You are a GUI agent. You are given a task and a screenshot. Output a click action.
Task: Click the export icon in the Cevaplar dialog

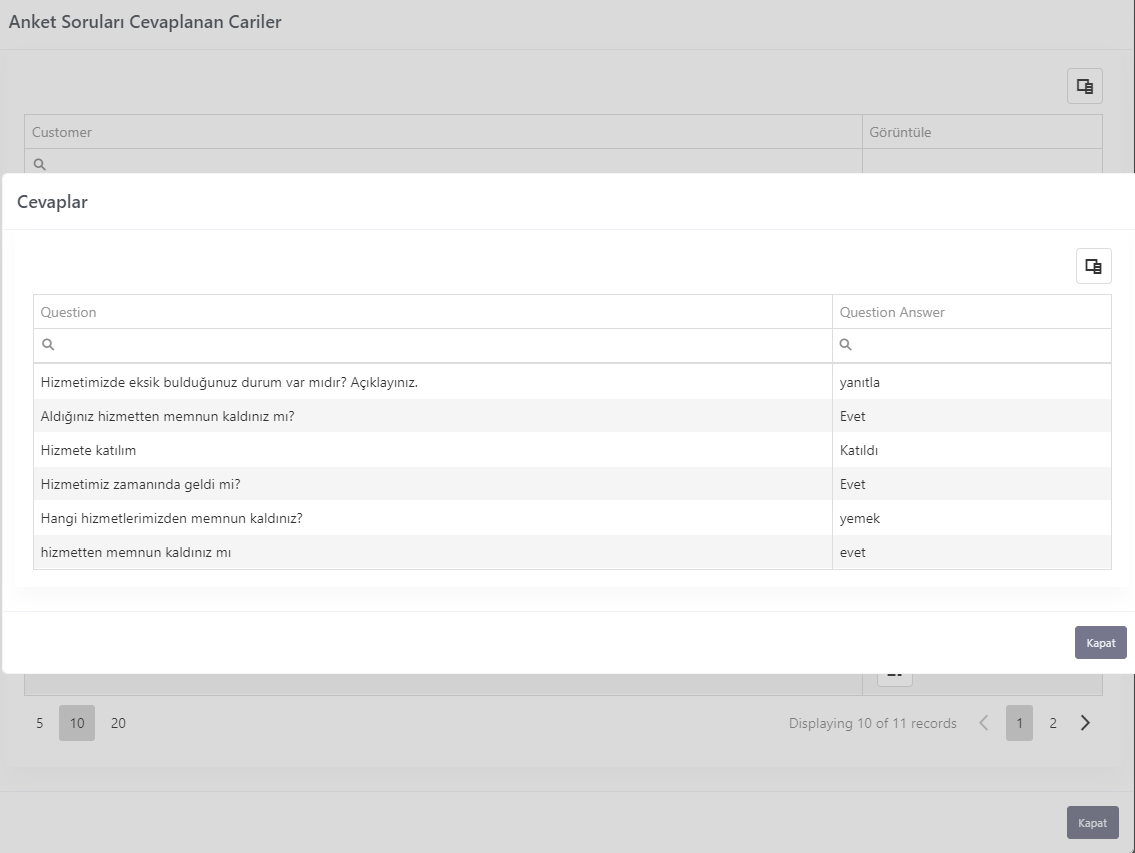pos(1093,266)
